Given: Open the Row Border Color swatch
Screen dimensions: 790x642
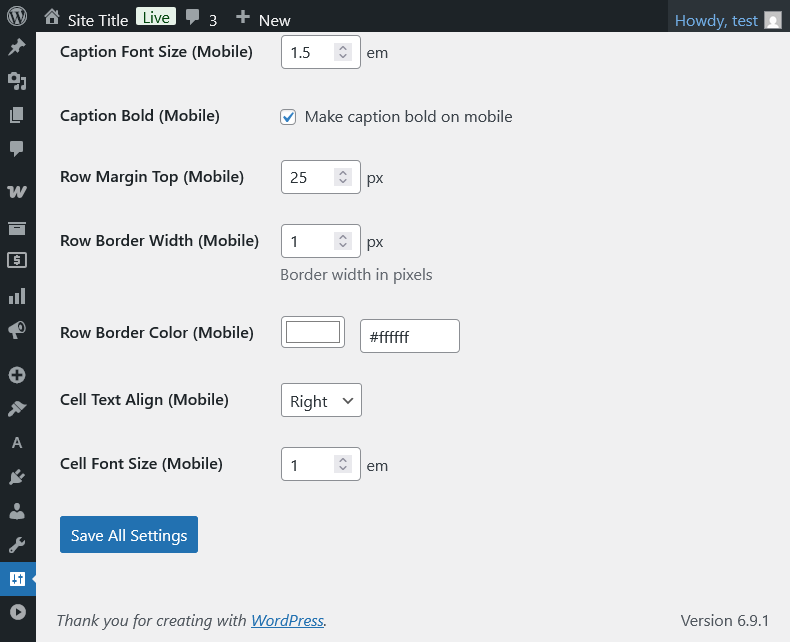Looking at the screenshot, I should point(313,333).
